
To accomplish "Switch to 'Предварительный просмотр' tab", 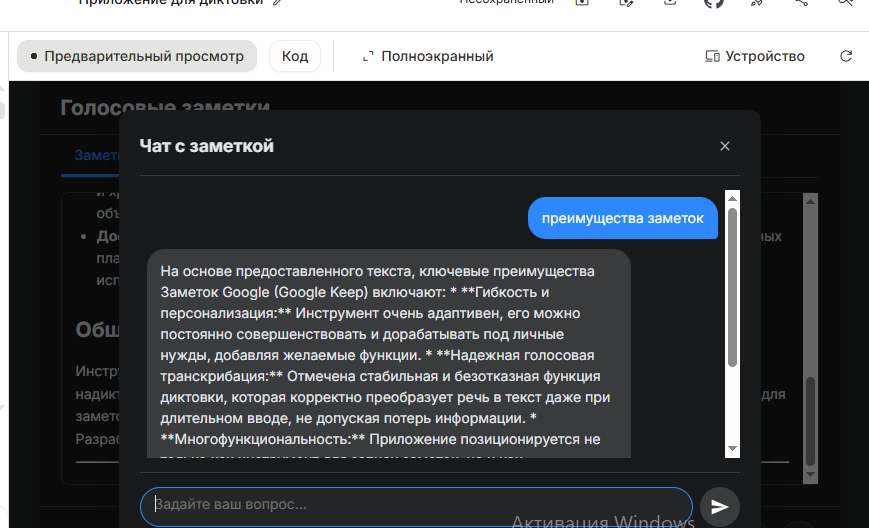I will pos(137,56).
